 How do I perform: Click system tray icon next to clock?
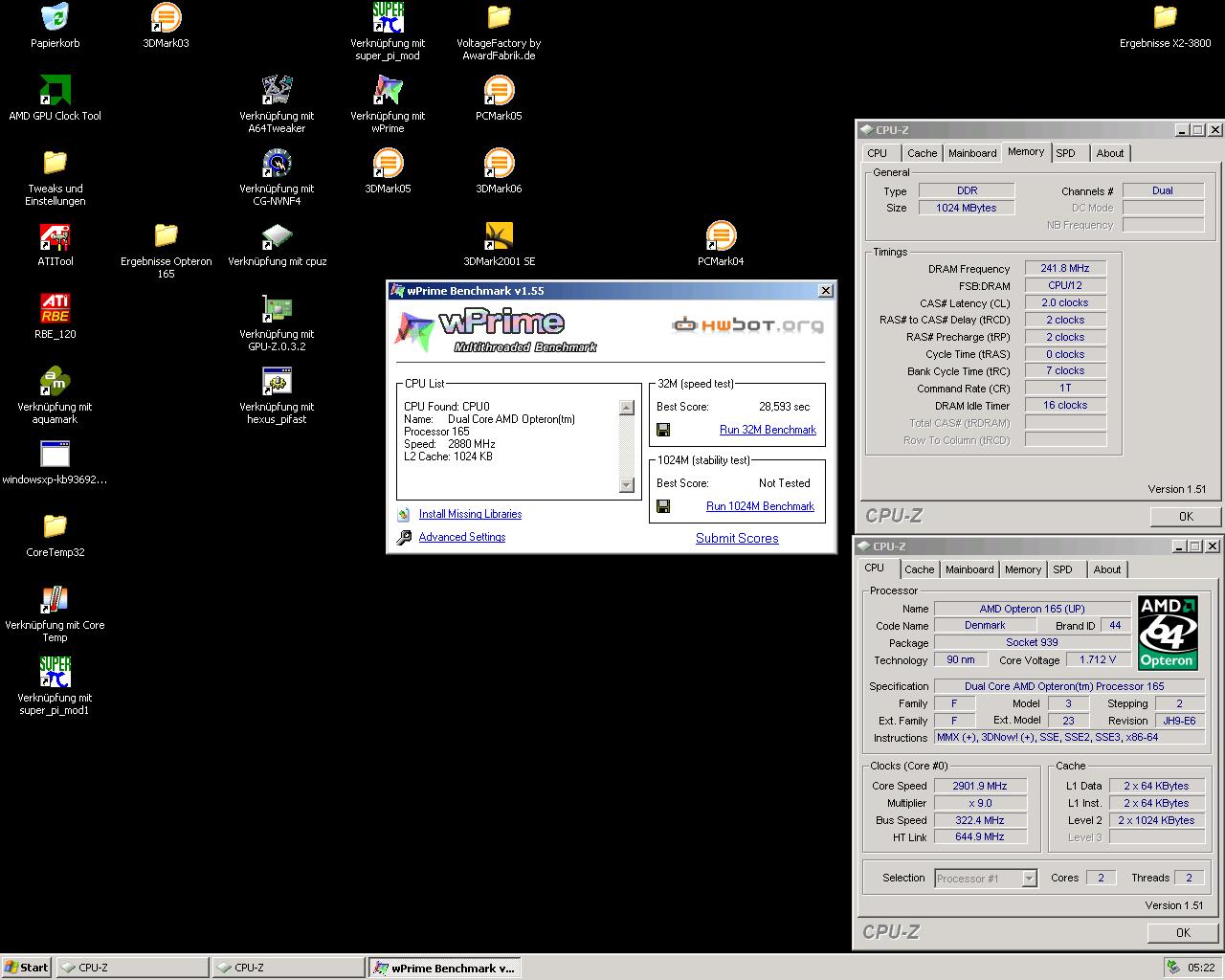[1172, 968]
